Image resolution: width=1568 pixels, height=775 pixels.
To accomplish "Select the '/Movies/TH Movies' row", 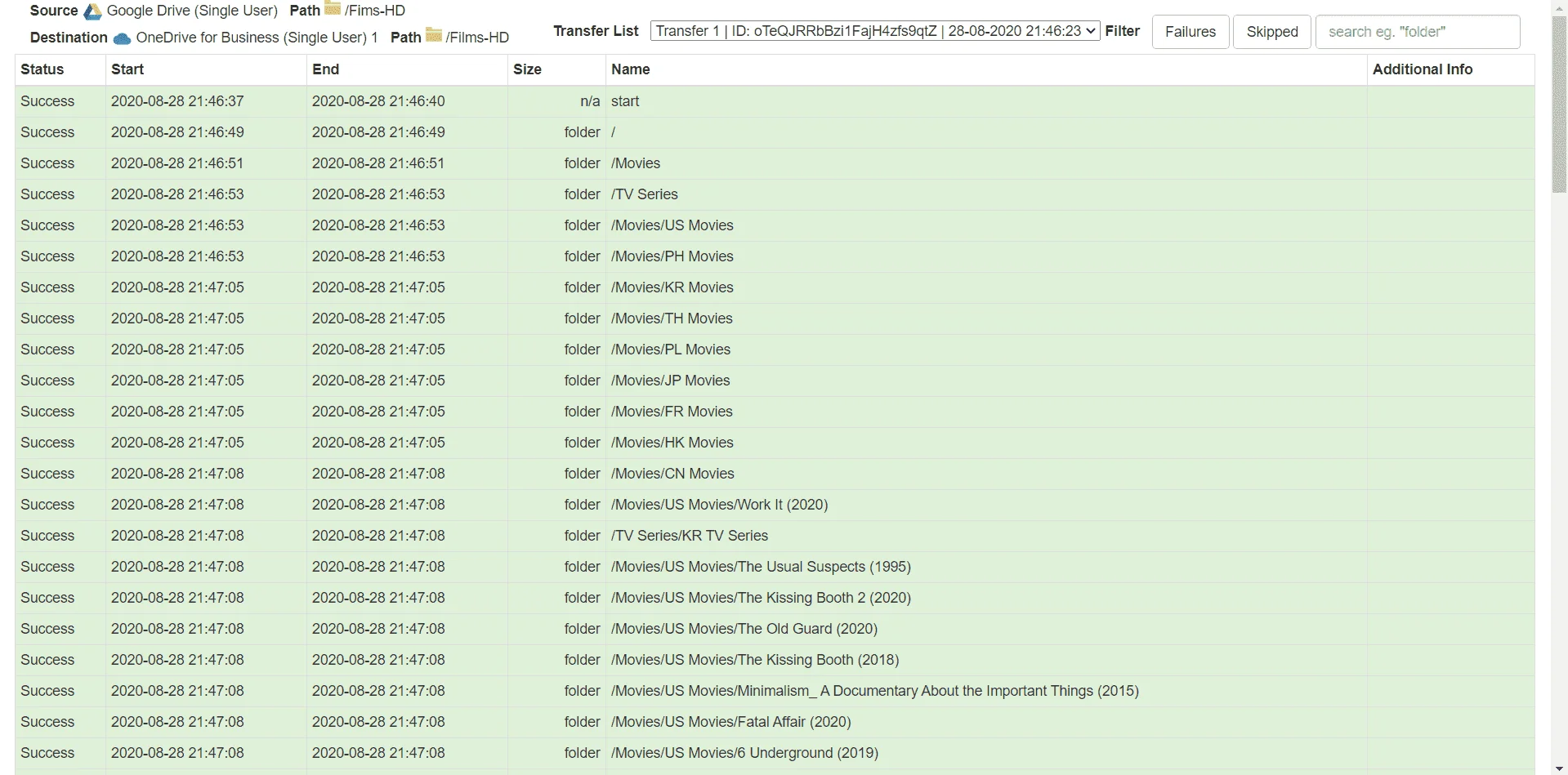I will point(775,318).
